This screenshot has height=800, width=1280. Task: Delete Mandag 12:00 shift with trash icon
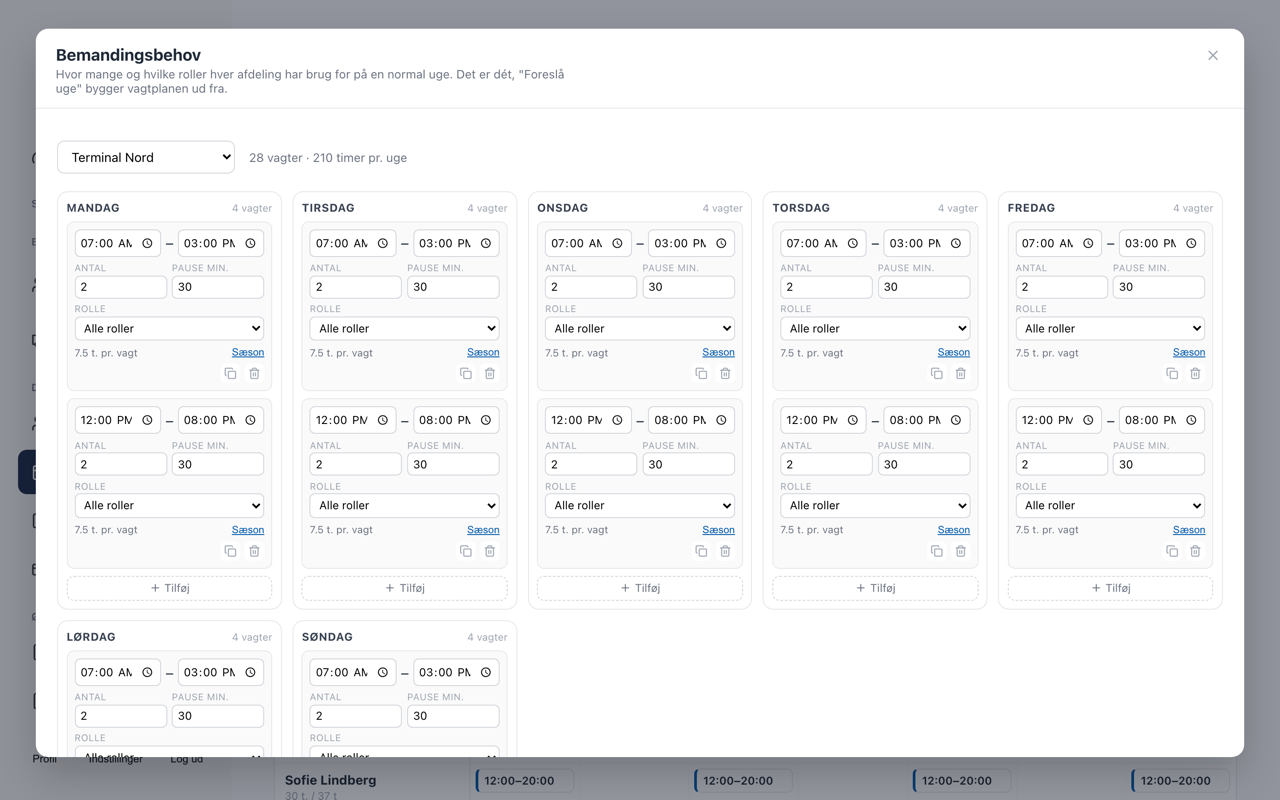point(254,551)
